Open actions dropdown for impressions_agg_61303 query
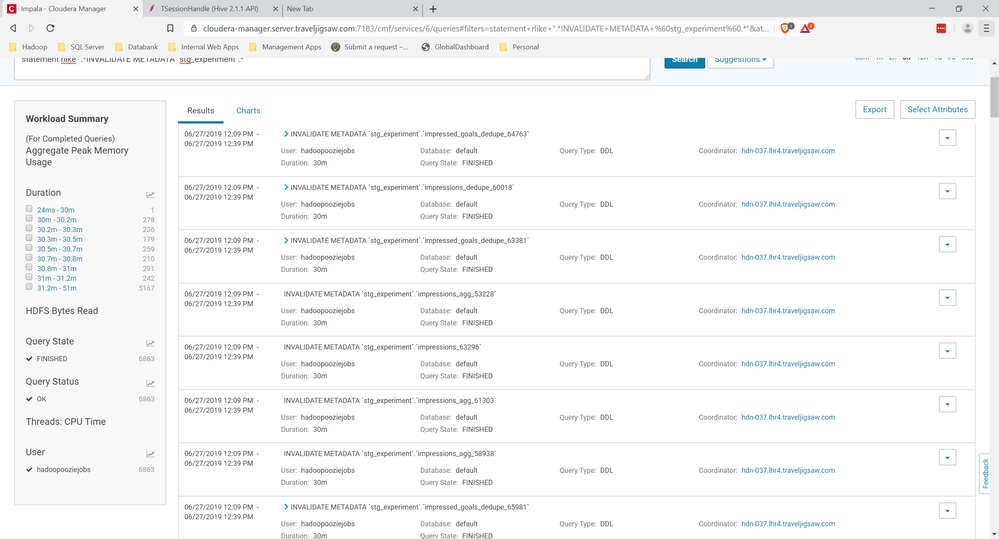999x539 pixels. point(947,404)
